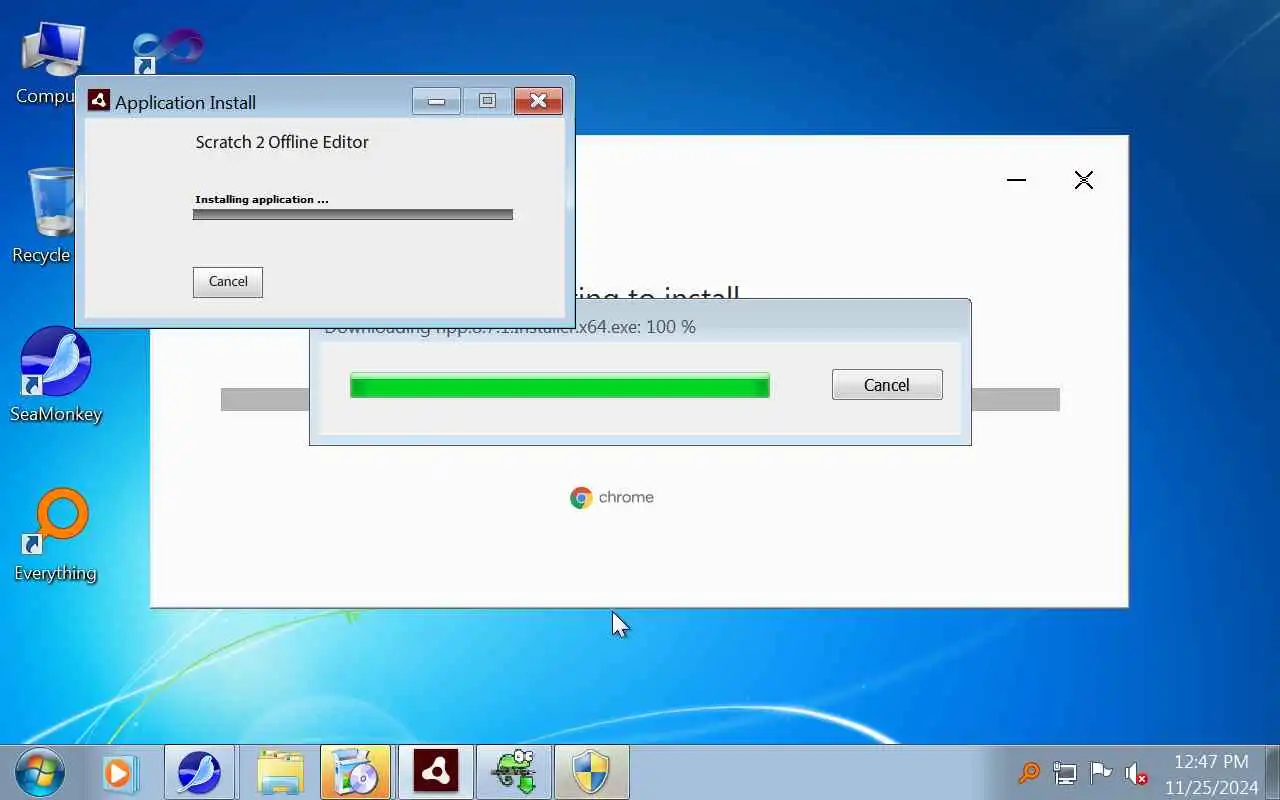Minimize the Chrome installer window
Viewport: 1280px width, 800px height.
1017,180
